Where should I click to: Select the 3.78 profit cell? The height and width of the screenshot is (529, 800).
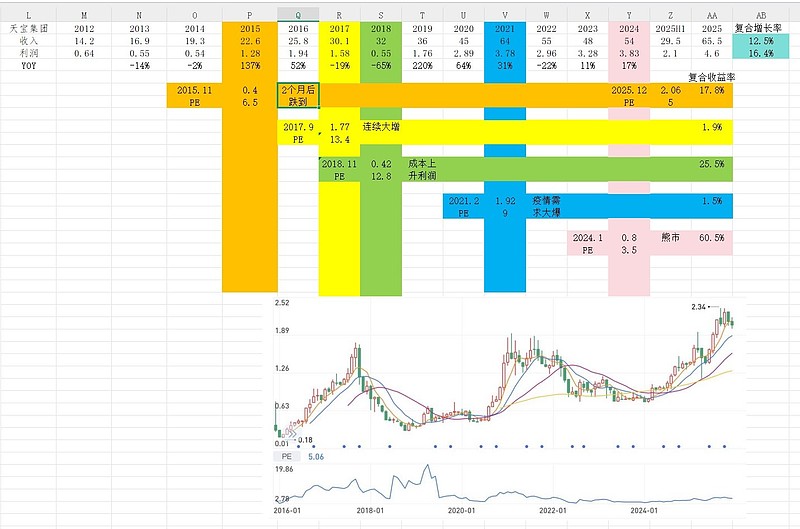click(x=505, y=53)
